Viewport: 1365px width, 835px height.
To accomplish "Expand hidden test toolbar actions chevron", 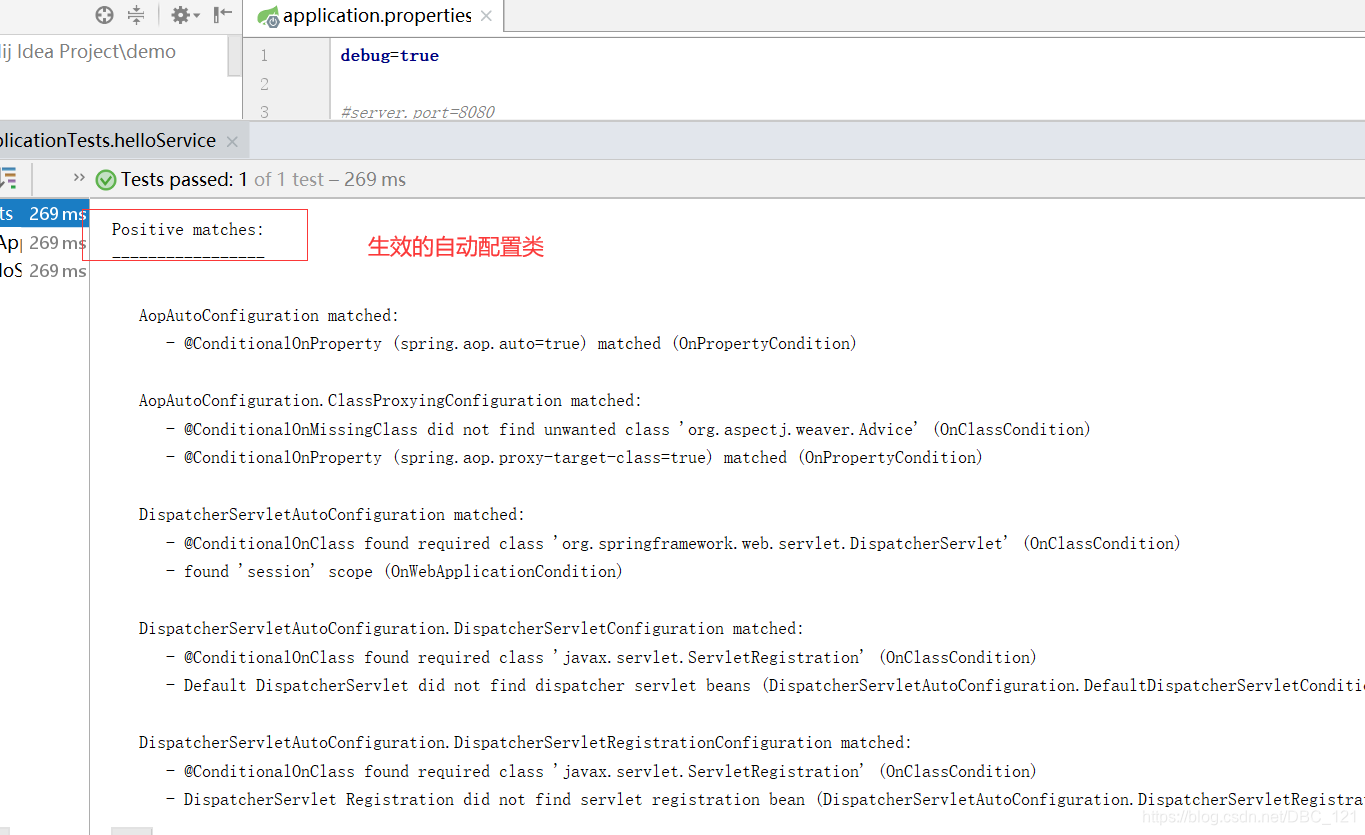I will [x=78, y=178].
